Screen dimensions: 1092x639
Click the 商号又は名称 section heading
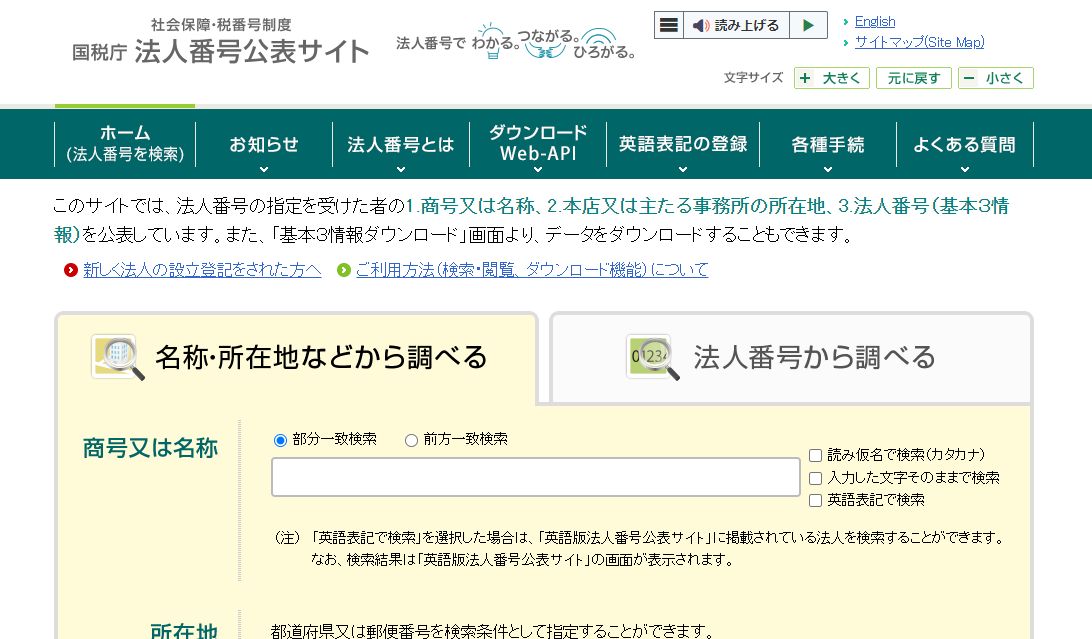tap(150, 448)
